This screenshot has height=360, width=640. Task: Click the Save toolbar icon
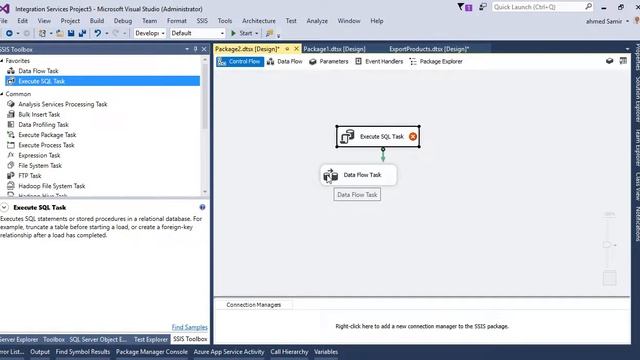71,33
